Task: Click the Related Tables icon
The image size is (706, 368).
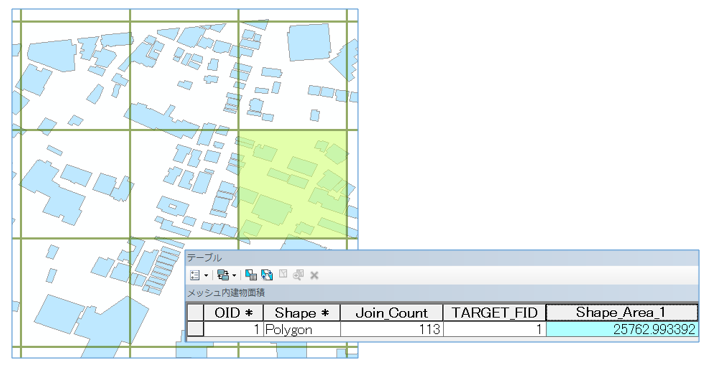Action: 222,275
